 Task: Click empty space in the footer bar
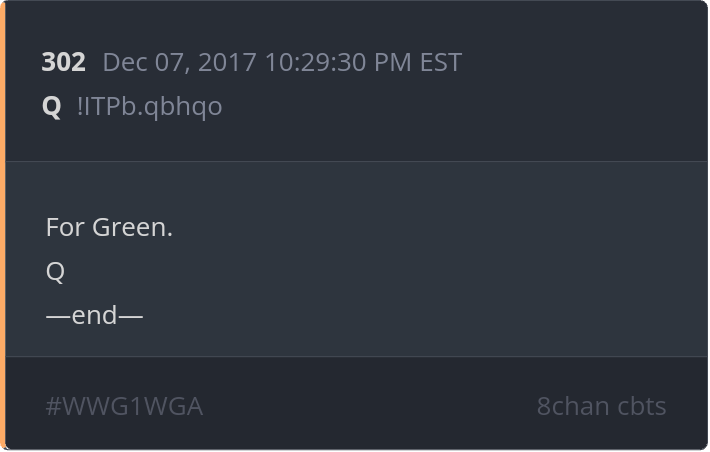pos(362,405)
